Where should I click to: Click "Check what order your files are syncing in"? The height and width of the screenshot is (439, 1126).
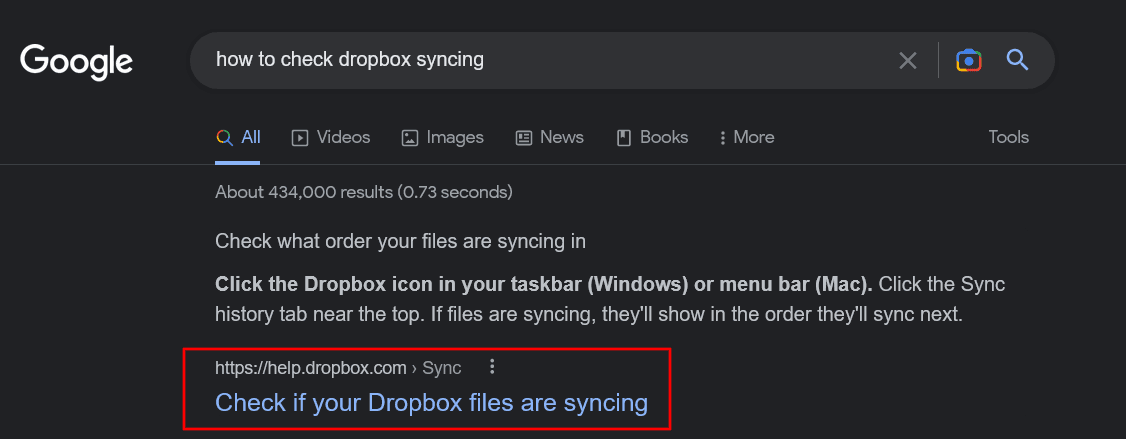click(400, 241)
